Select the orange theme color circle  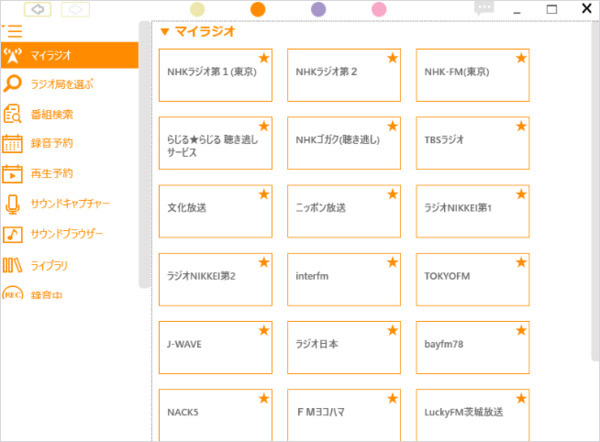point(258,9)
